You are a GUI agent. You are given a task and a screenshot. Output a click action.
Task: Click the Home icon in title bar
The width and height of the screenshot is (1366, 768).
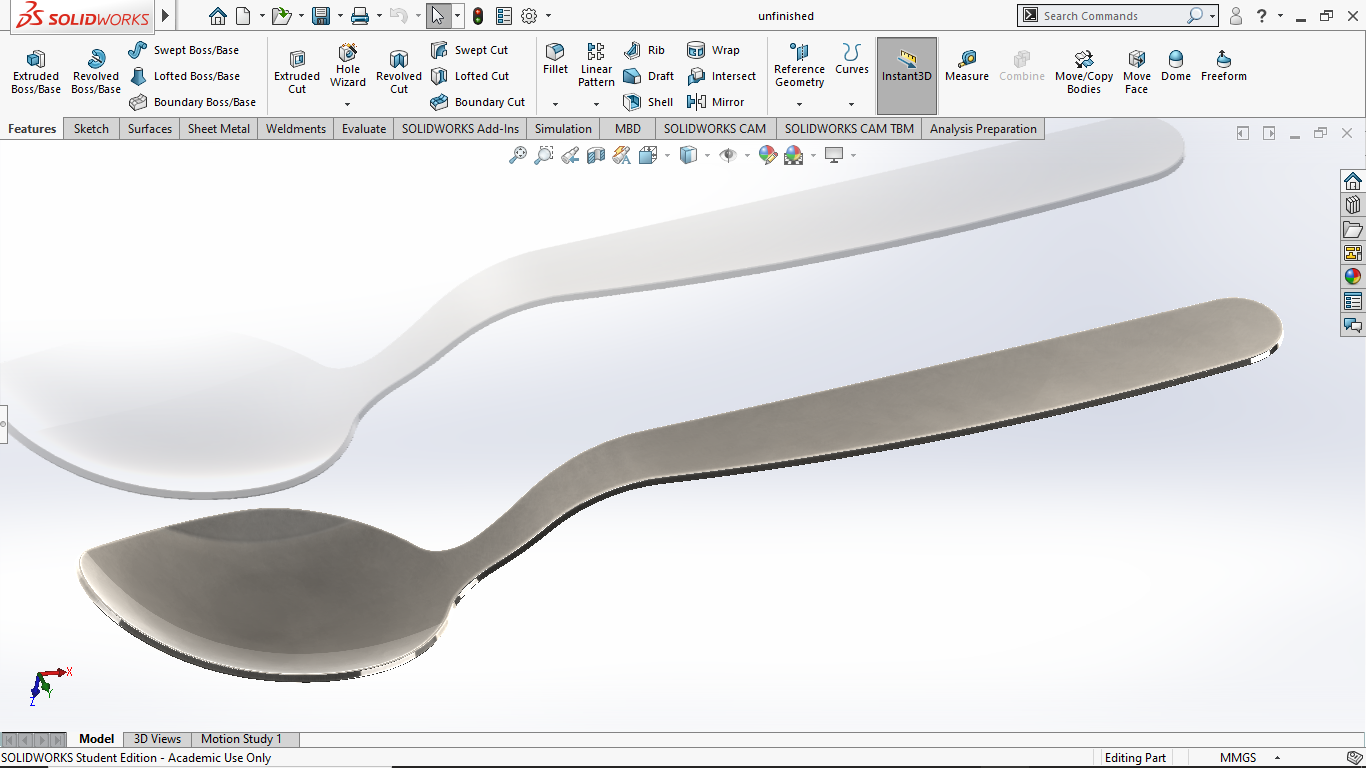218,16
